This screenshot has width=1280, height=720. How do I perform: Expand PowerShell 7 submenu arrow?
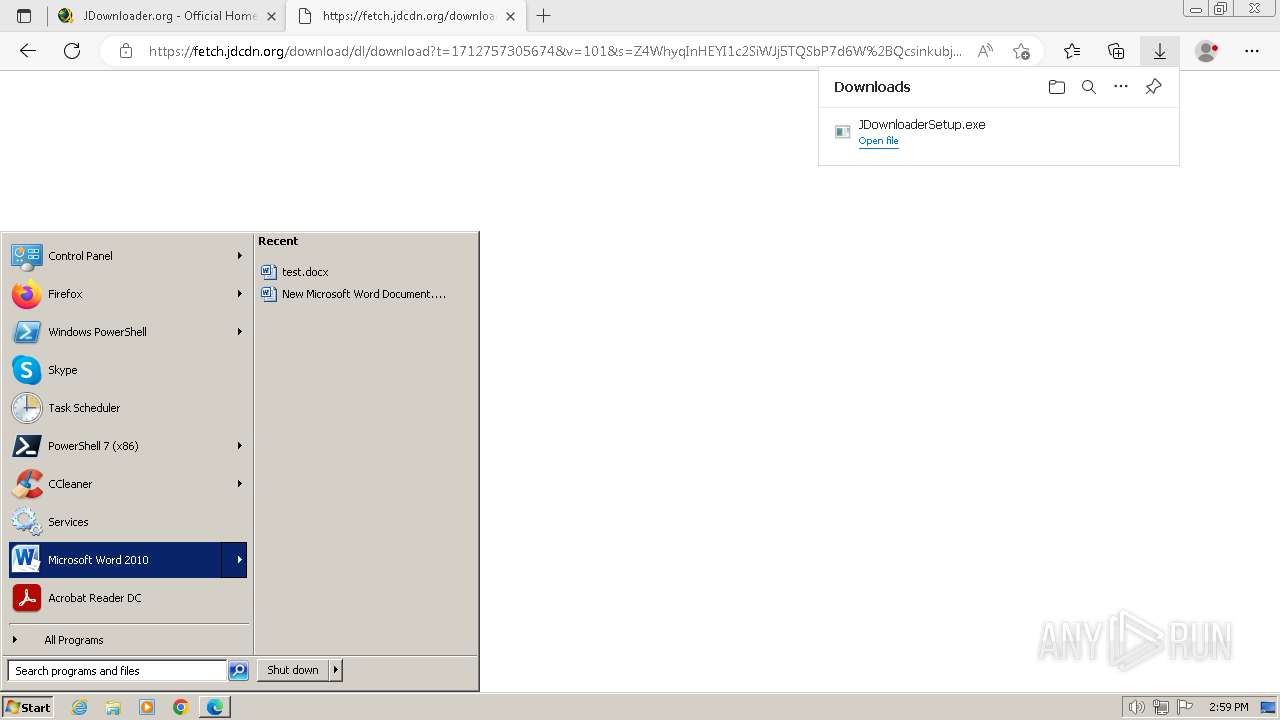pos(239,446)
